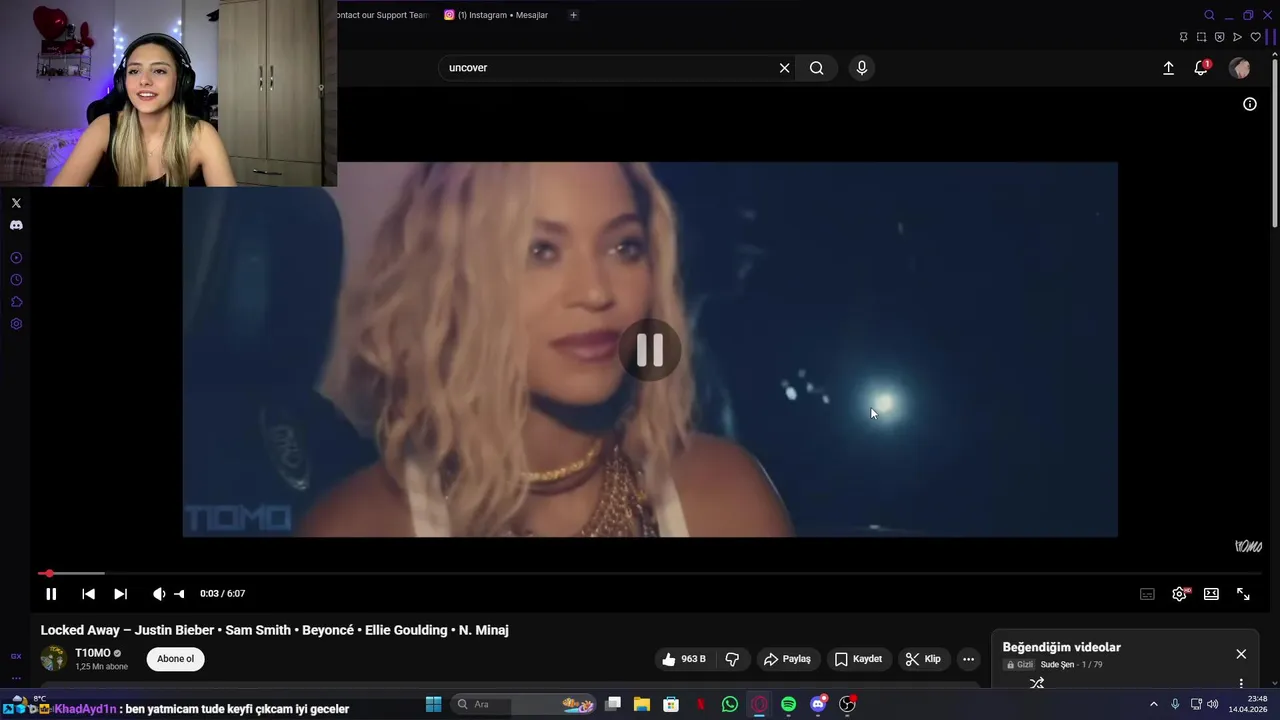Start voice search with the microphone
Image resolution: width=1280 pixels, height=720 pixels.
pos(862,68)
